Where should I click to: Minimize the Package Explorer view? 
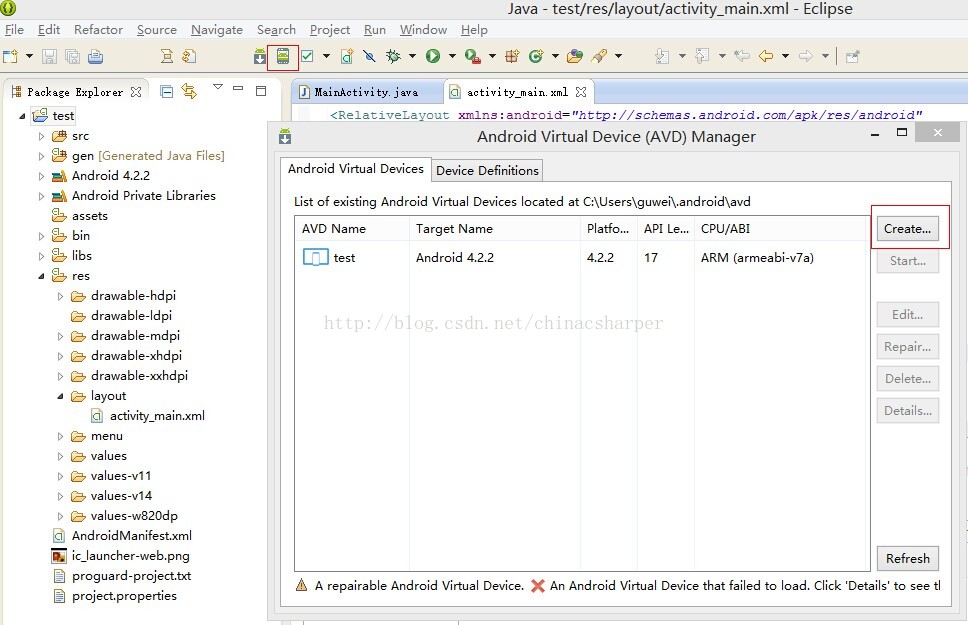pyautogui.click(x=238, y=88)
